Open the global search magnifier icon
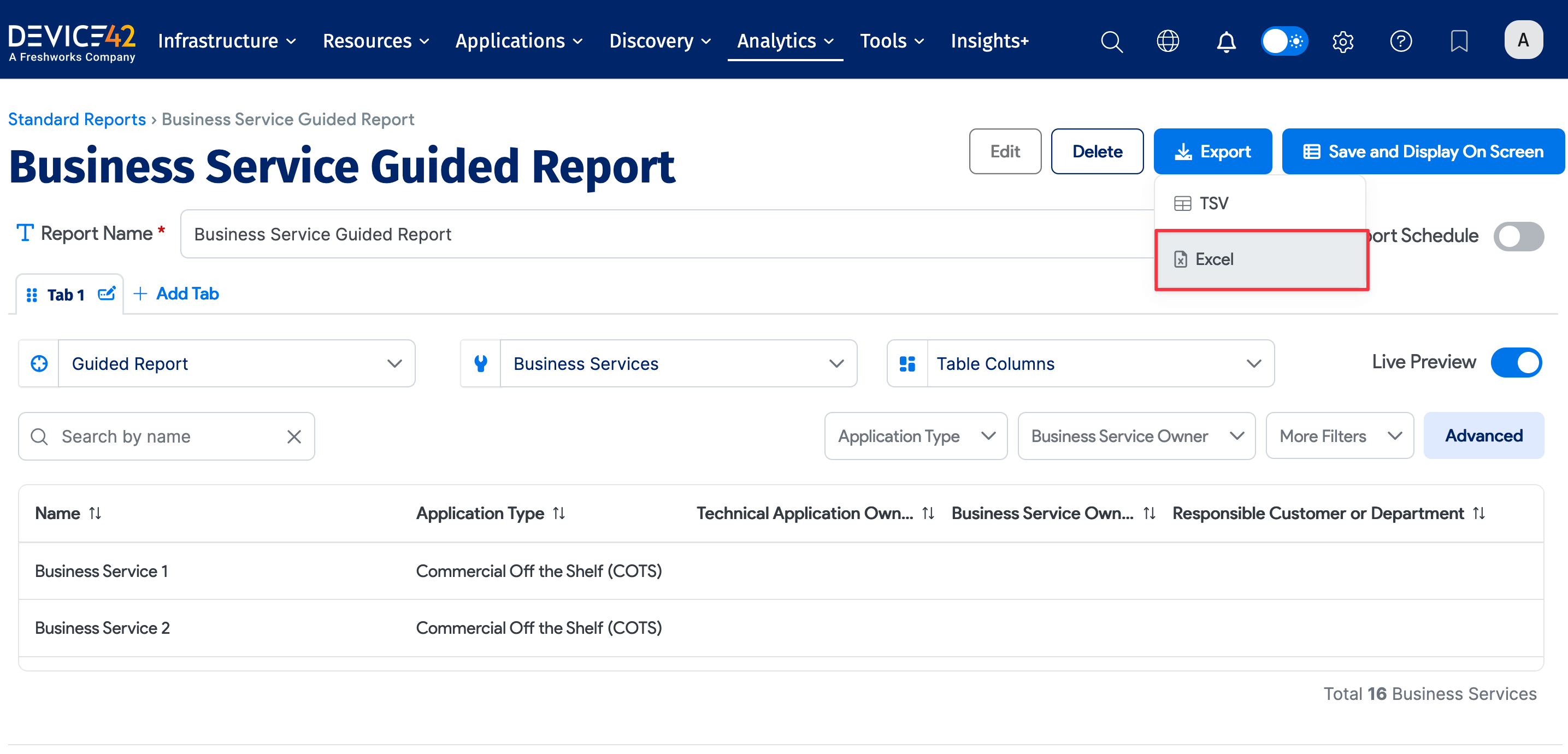 click(x=1111, y=41)
